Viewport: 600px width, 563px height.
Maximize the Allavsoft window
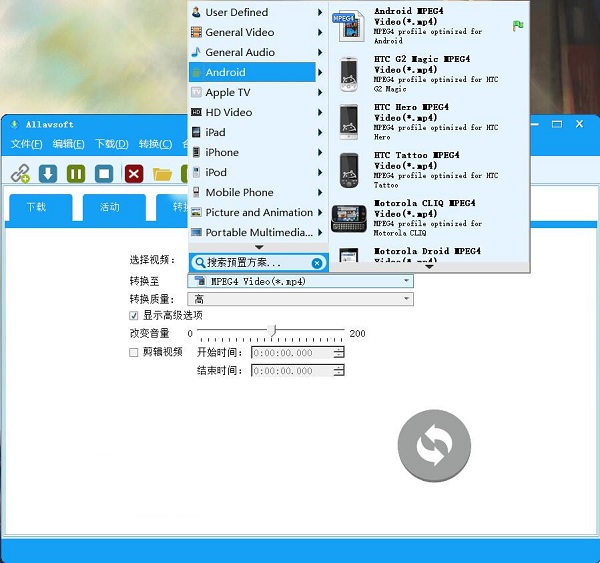coord(557,124)
